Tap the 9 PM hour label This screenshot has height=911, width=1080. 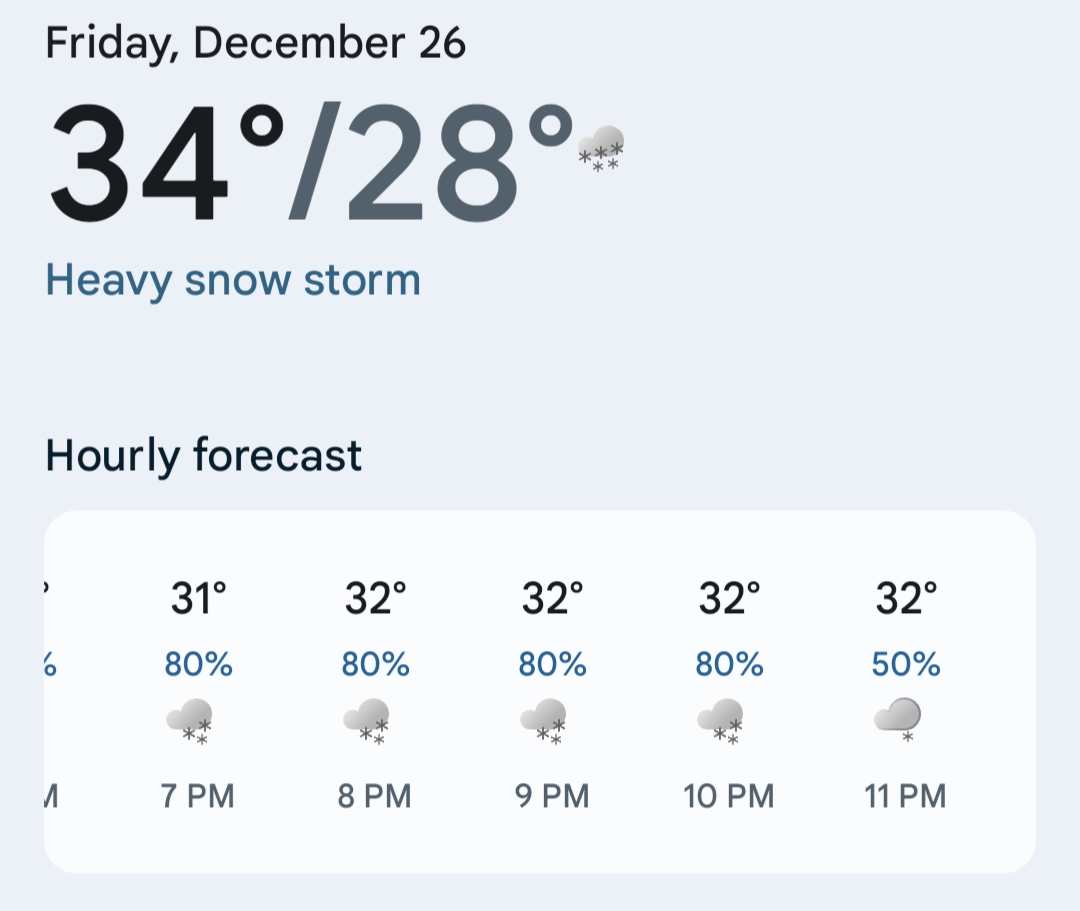point(552,797)
